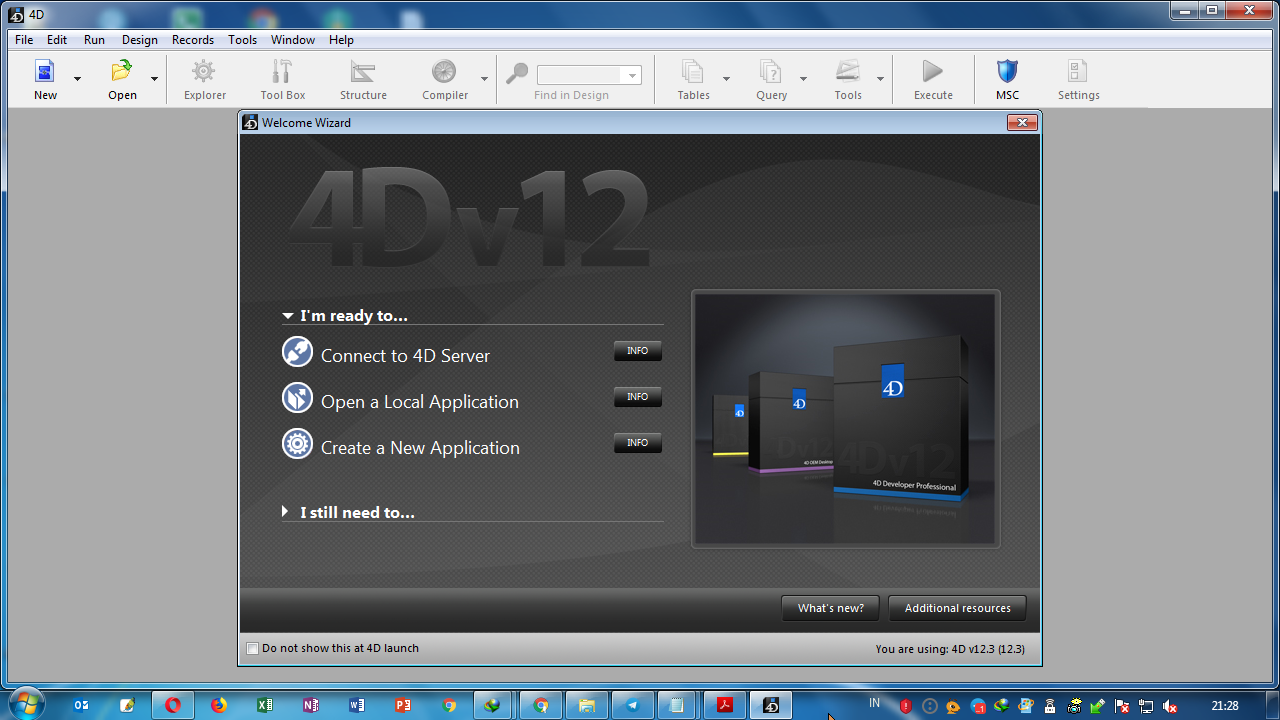Click the What's new? button

(830, 608)
